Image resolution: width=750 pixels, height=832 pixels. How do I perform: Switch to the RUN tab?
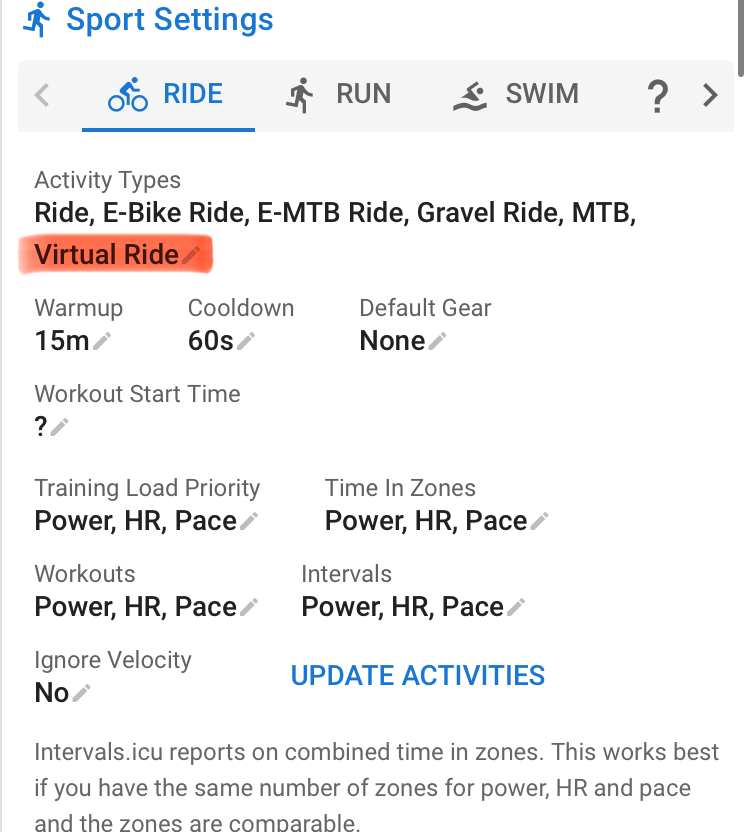click(x=339, y=95)
